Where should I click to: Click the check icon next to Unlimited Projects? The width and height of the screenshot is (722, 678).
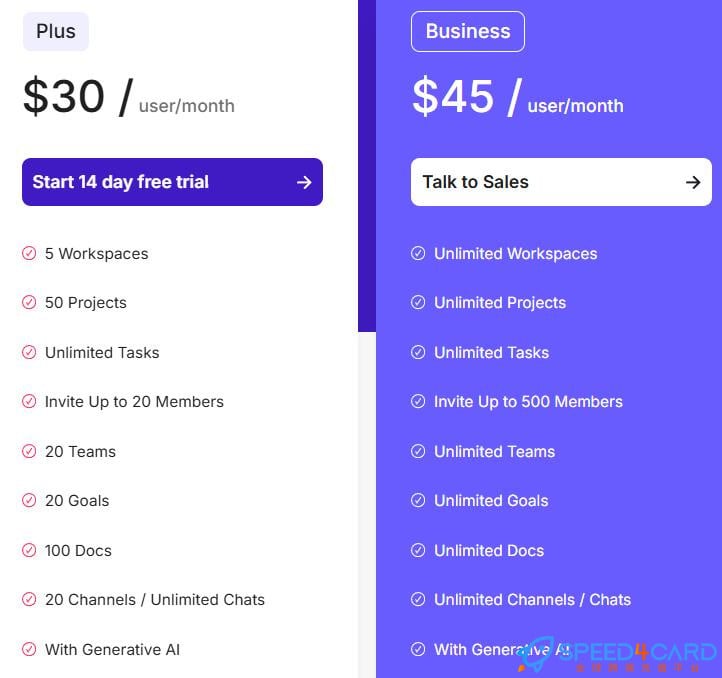pyautogui.click(x=418, y=303)
